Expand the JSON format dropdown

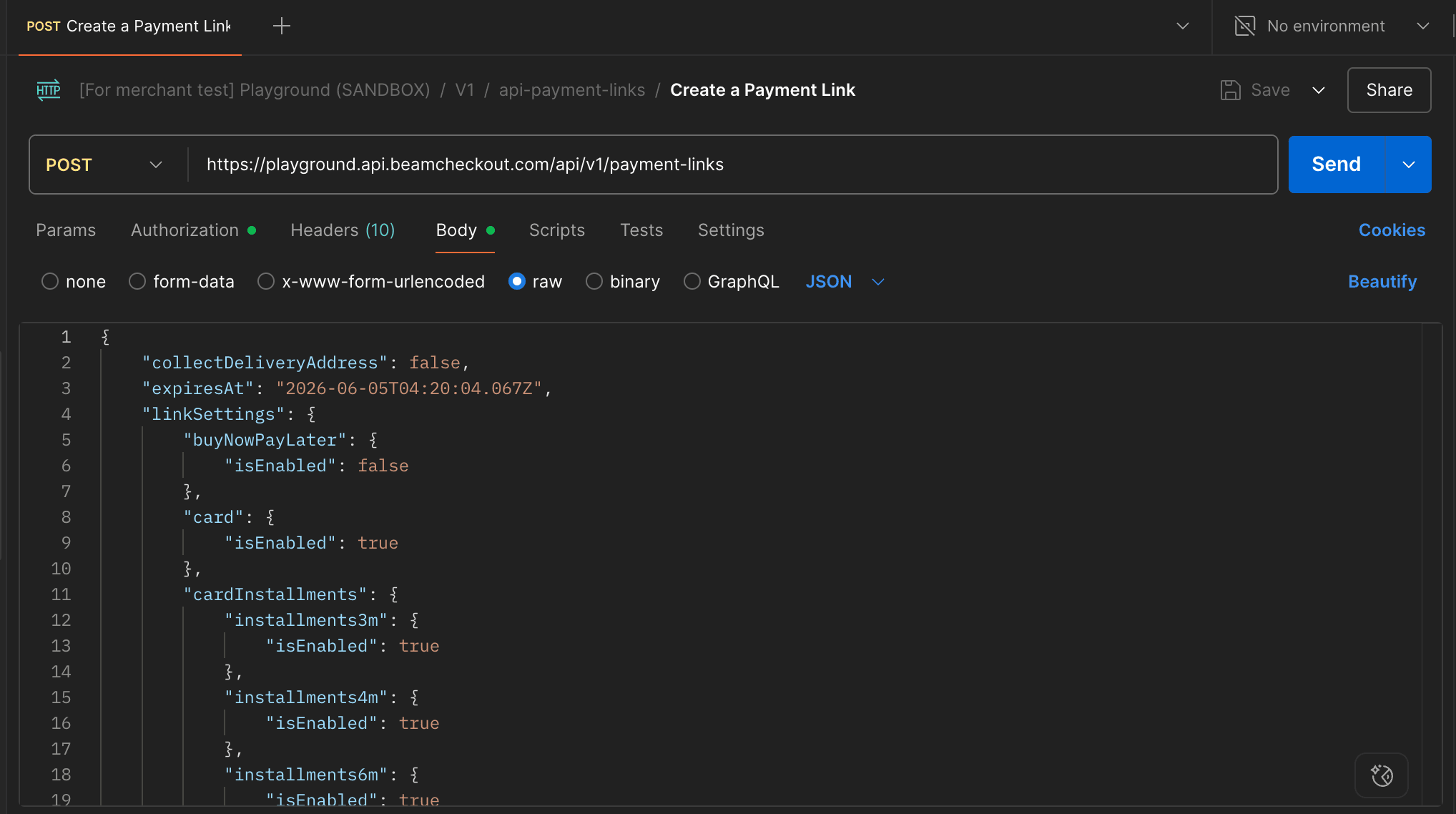tap(878, 282)
